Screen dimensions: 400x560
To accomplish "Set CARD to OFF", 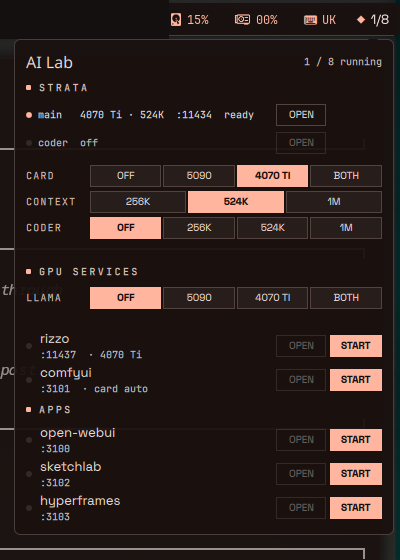I will [125, 176].
